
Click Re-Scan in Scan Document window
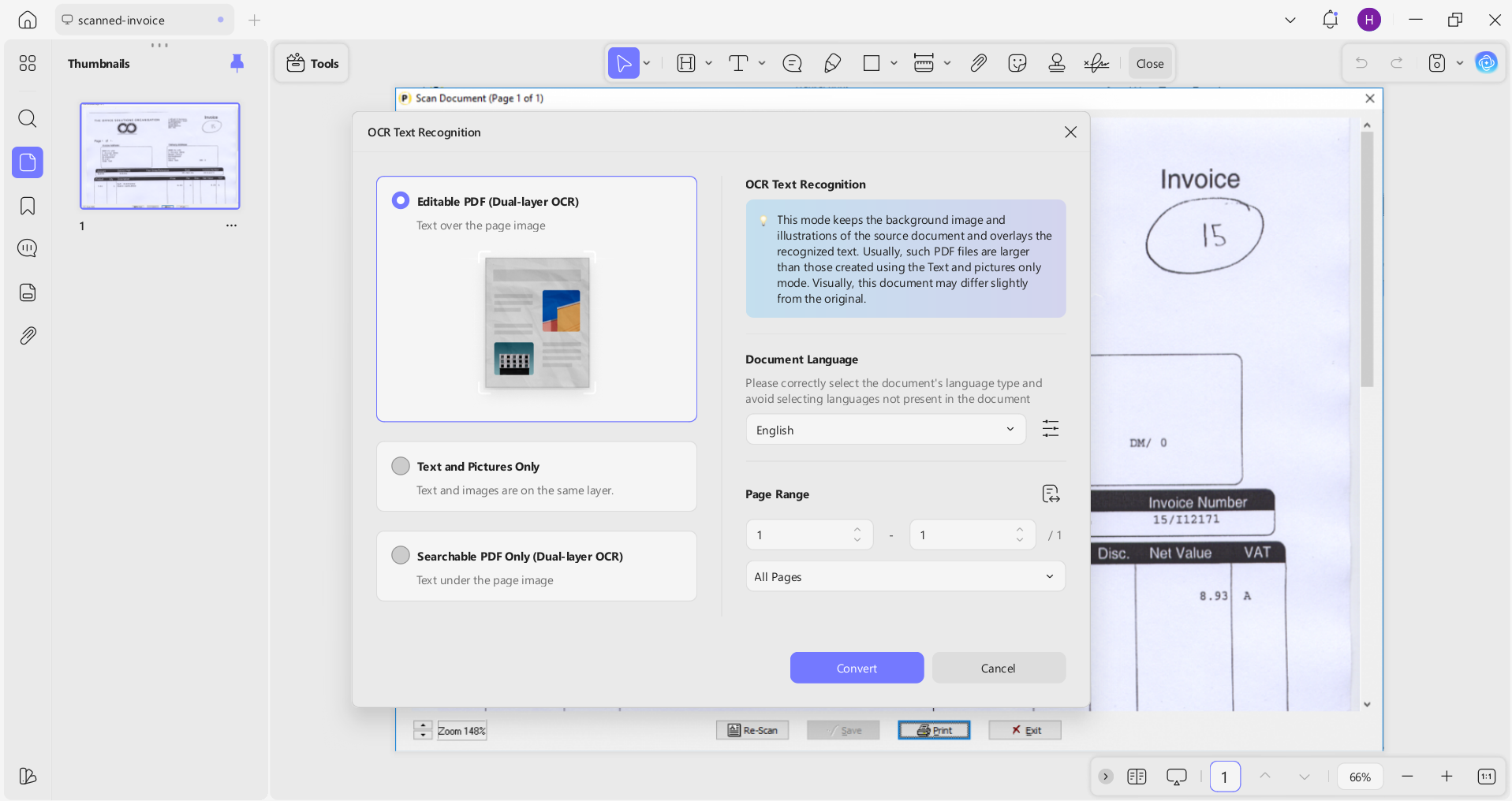752,730
